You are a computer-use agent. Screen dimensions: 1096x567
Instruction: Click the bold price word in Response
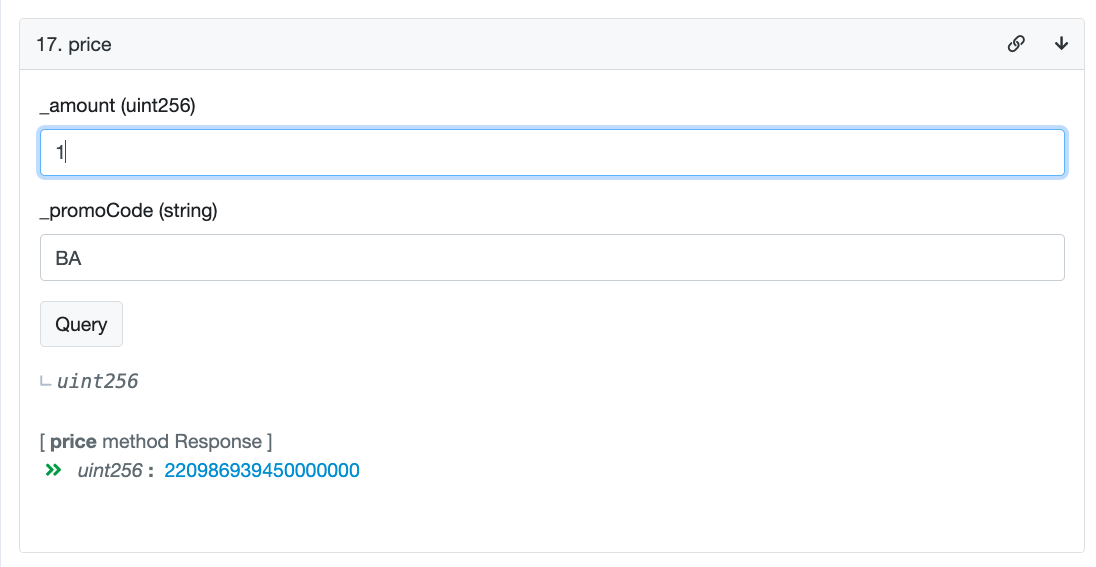73,441
